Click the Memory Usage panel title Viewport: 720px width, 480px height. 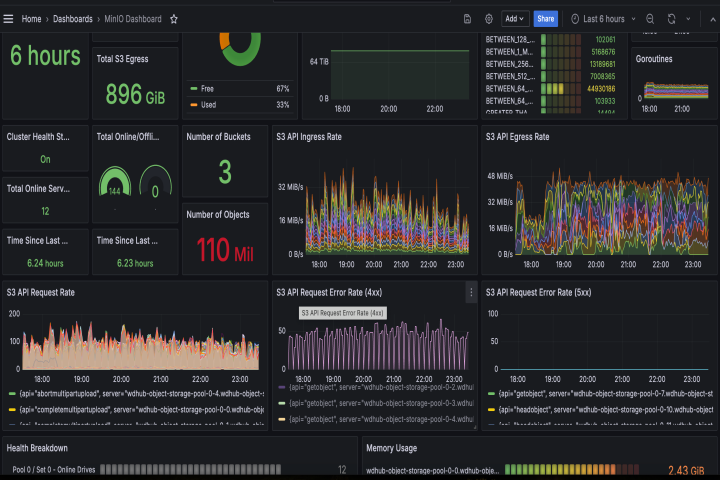click(392, 448)
